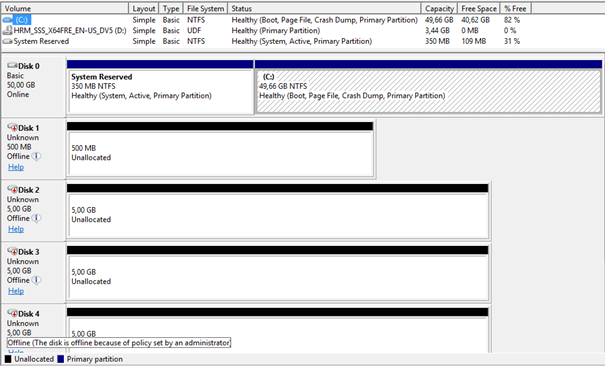Sort by the File System column header
605x366 pixels.
point(205,8)
